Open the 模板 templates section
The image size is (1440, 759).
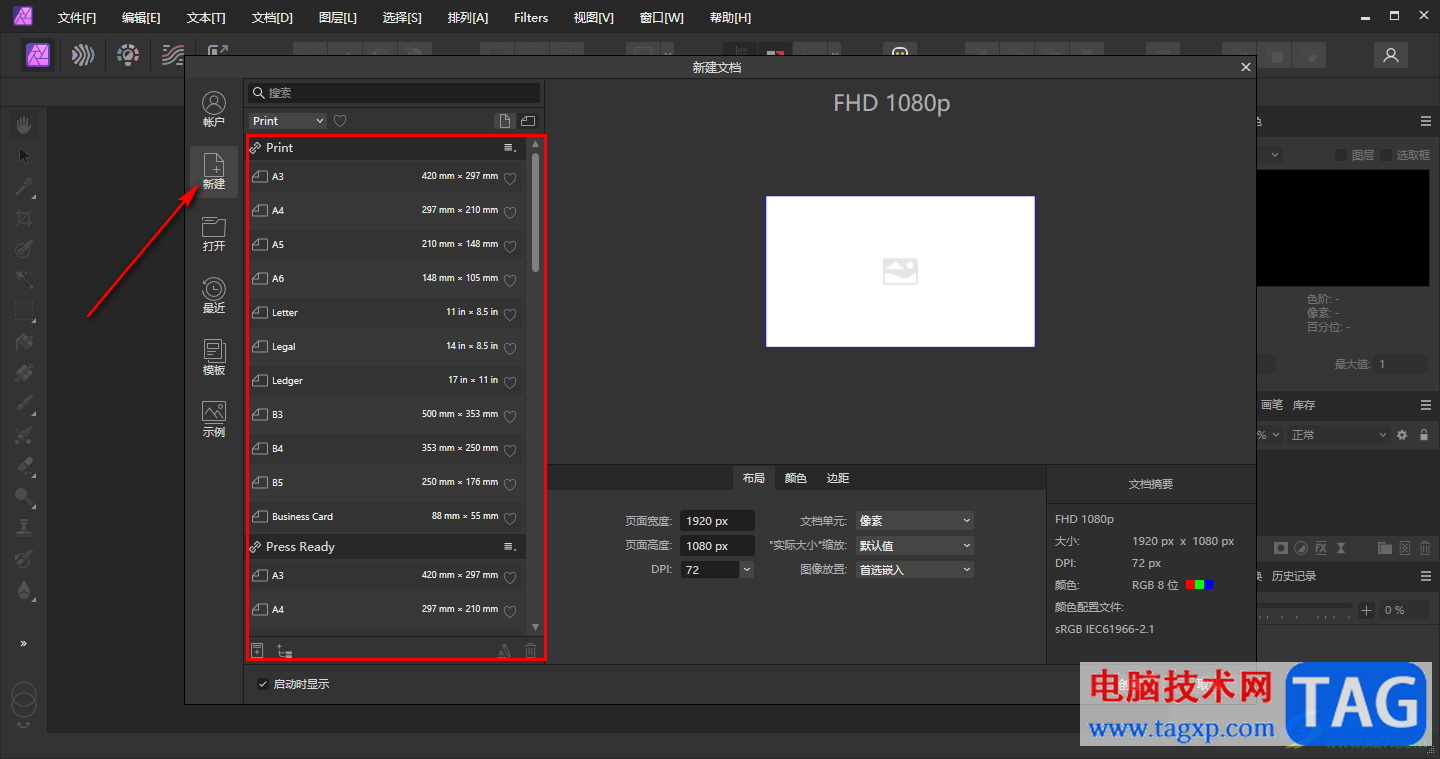[x=214, y=357]
